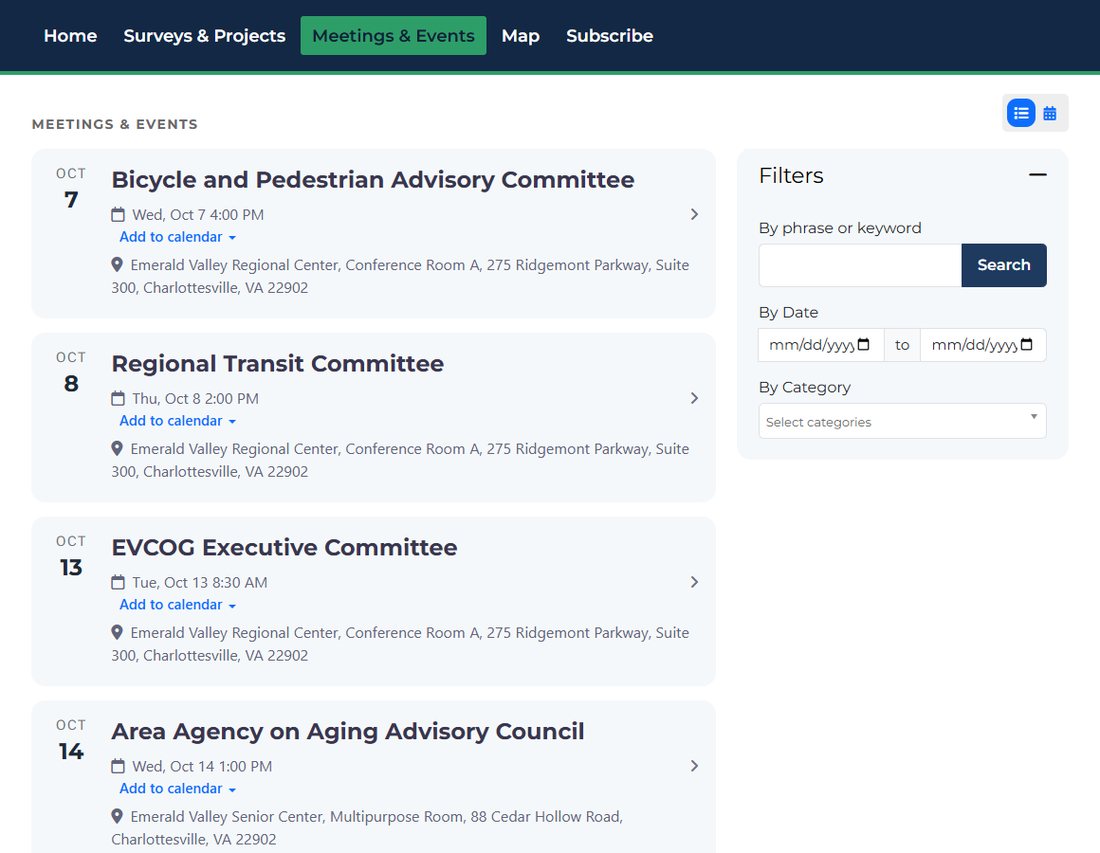Viewport: 1100px width, 853px height.
Task: Open the start date picker icon
Action: 864,344
